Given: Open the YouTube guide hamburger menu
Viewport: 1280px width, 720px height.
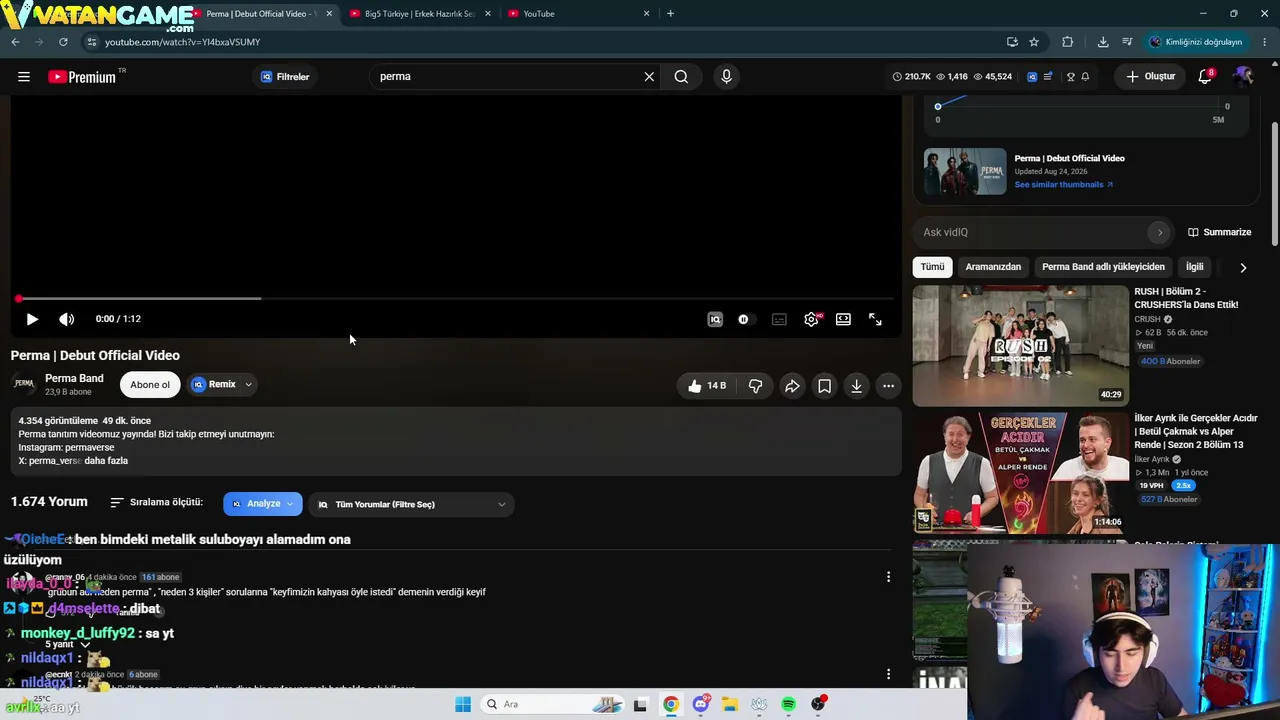Looking at the screenshot, I should pos(24,77).
